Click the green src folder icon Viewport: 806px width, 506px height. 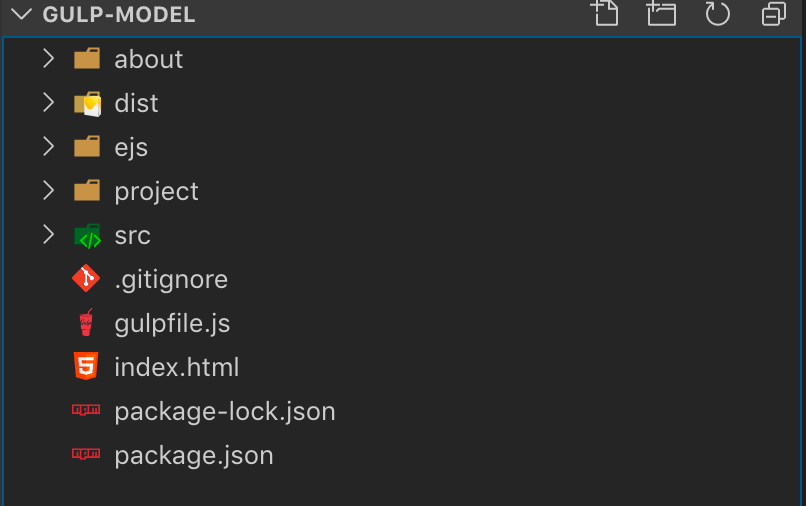[x=87, y=236]
